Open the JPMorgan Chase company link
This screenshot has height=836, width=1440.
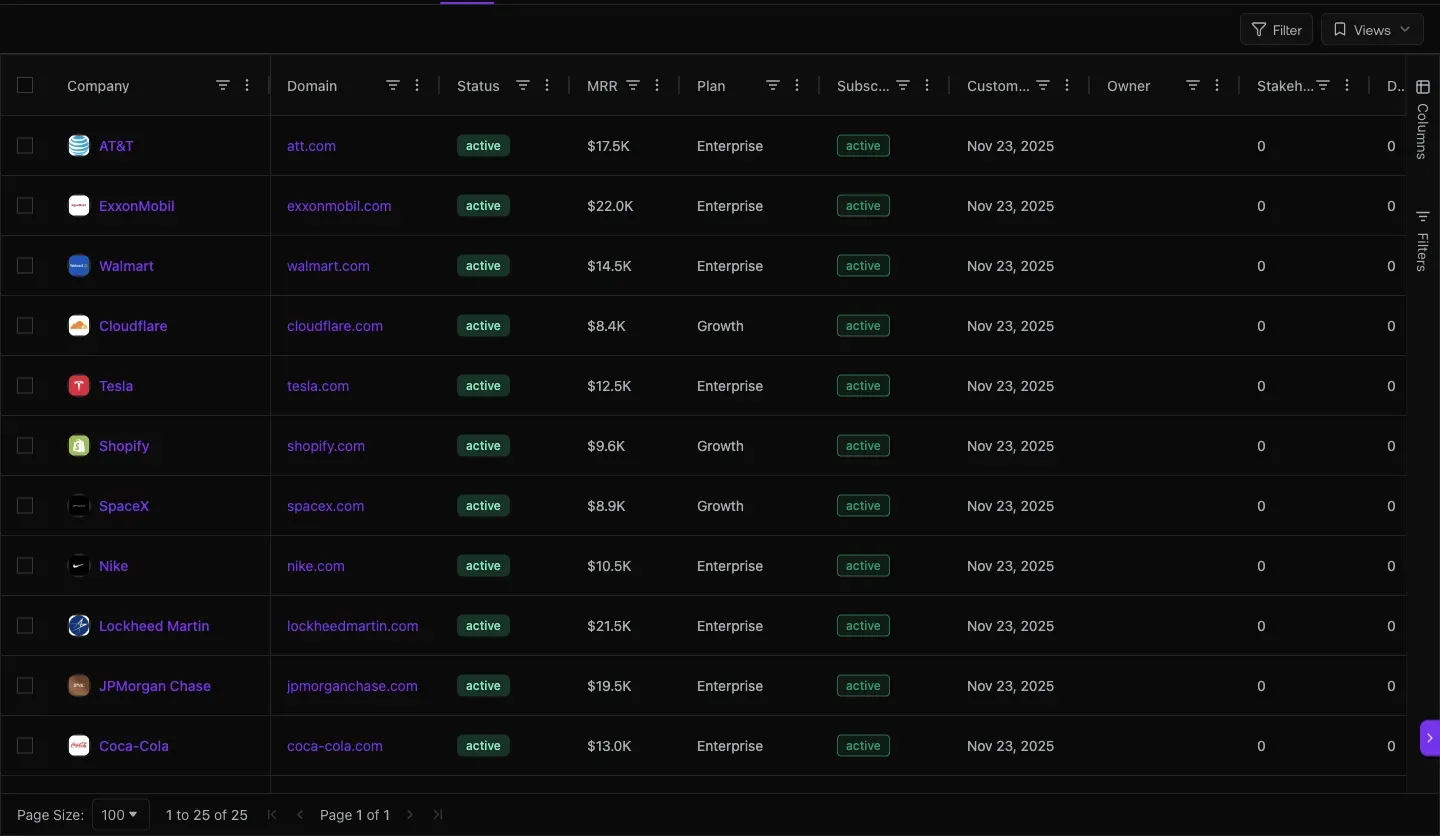(x=155, y=686)
